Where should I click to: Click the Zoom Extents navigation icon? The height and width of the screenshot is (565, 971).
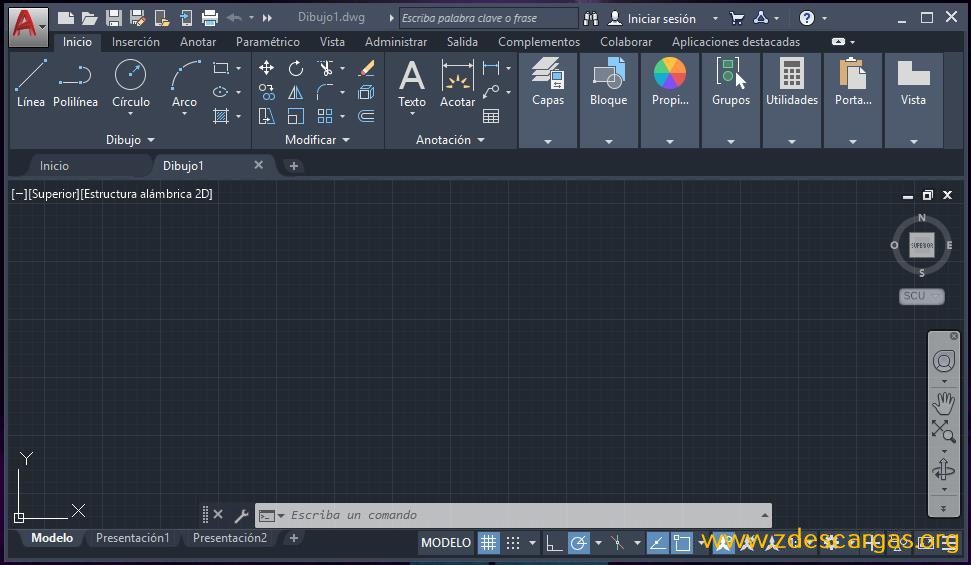click(x=944, y=431)
